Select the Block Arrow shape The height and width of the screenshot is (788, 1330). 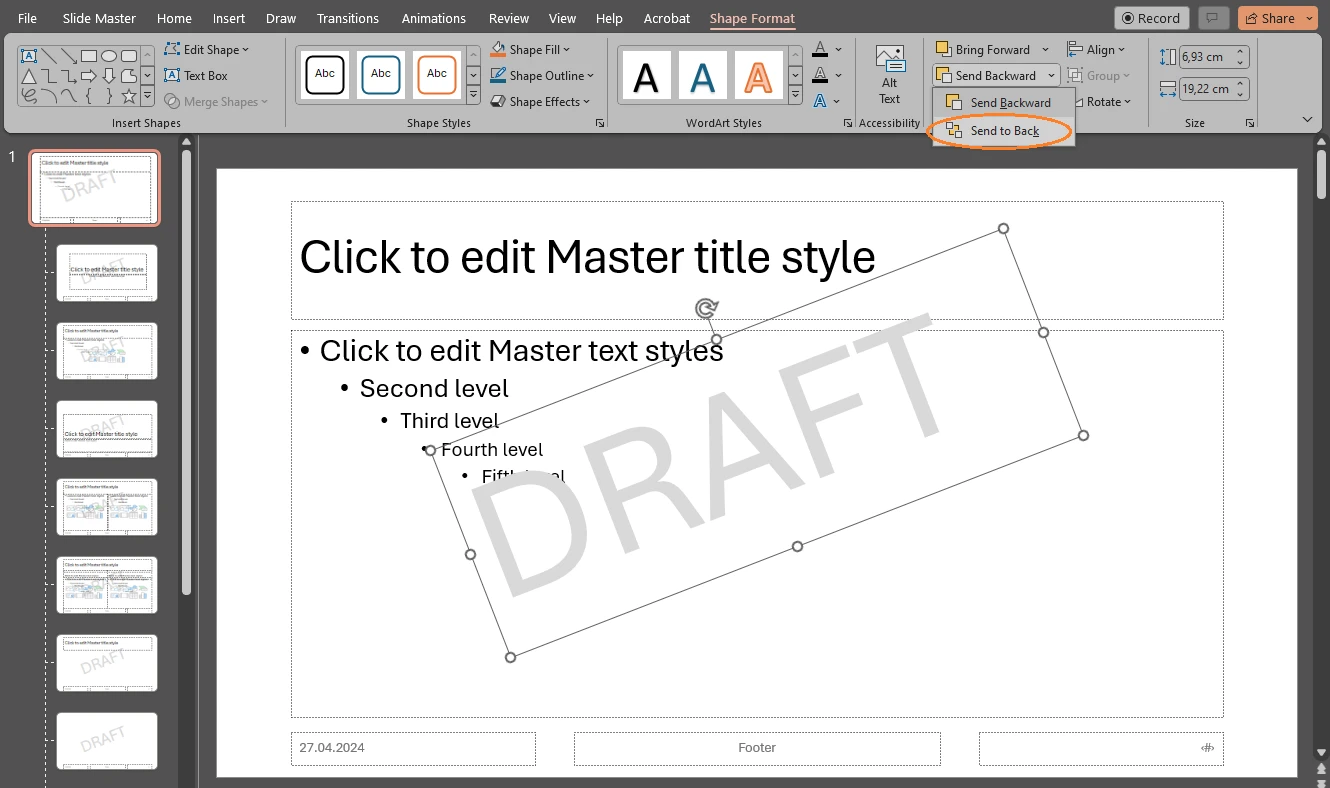89,75
